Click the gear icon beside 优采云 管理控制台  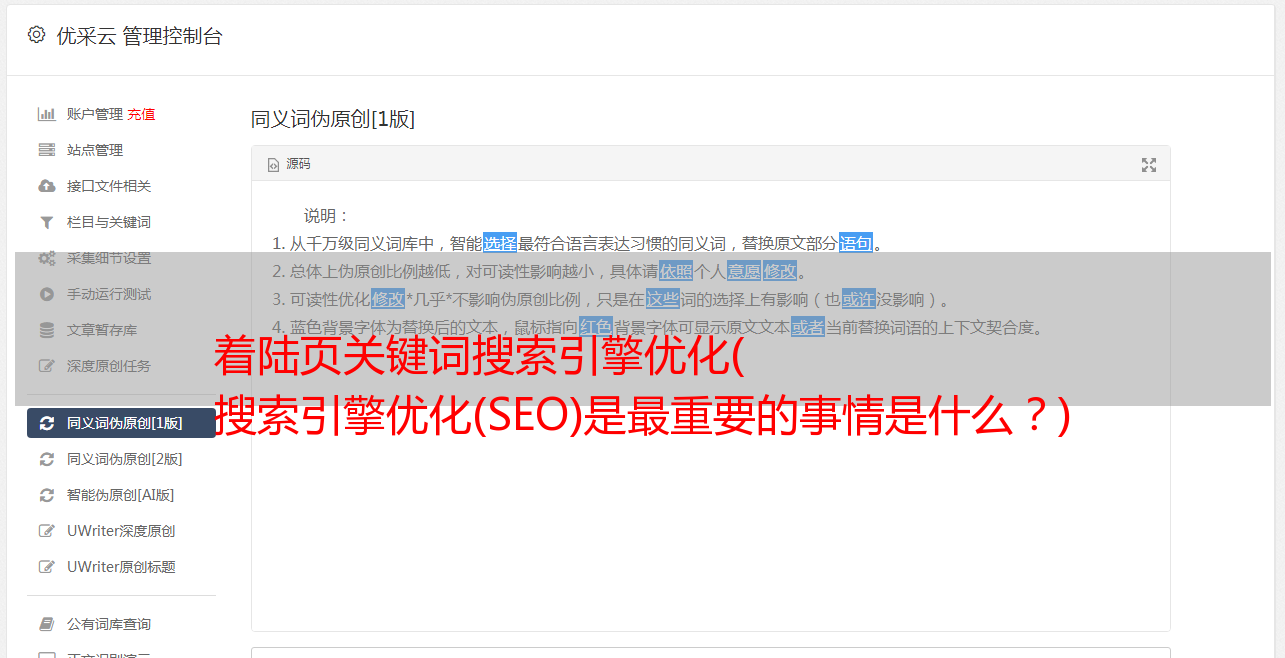[x=37, y=35]
